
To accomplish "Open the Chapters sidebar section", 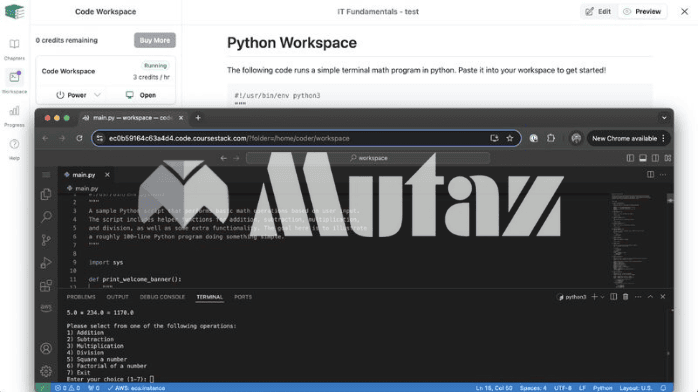I will 14,49.
